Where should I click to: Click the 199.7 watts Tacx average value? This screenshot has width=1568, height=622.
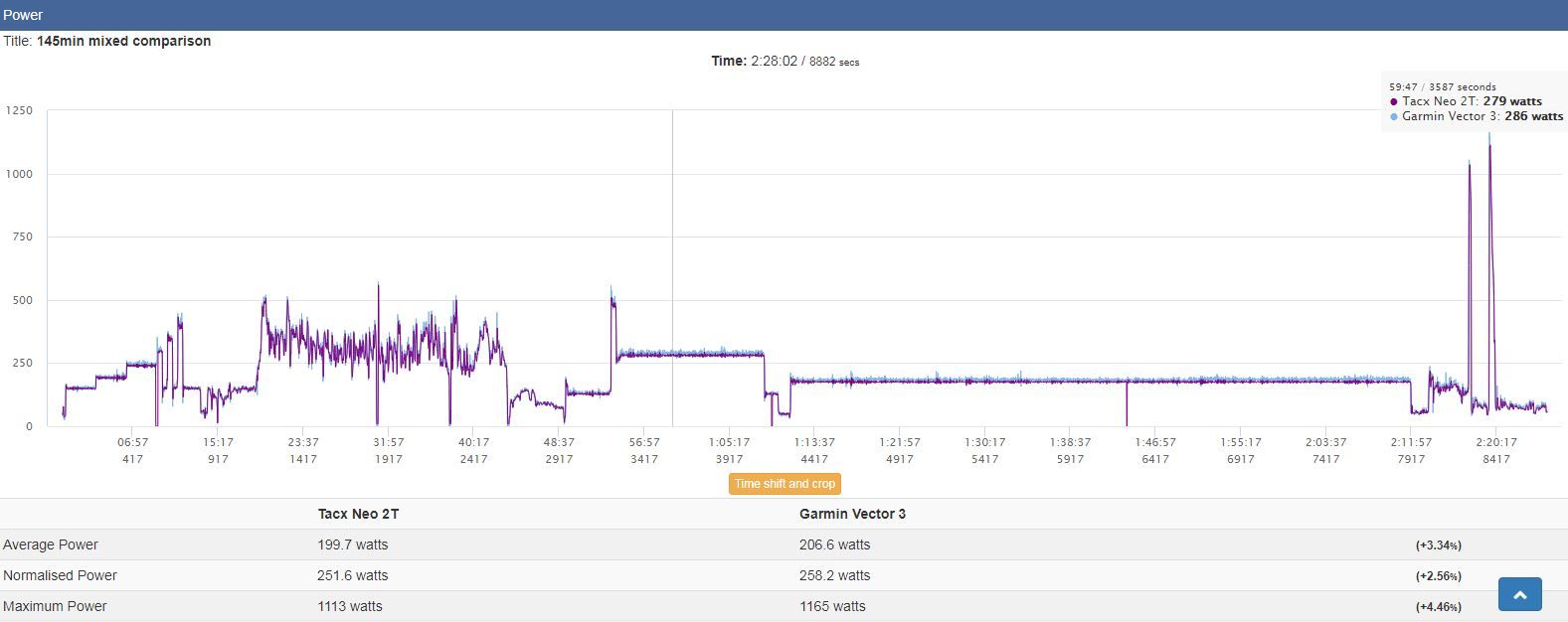[353, 544]
